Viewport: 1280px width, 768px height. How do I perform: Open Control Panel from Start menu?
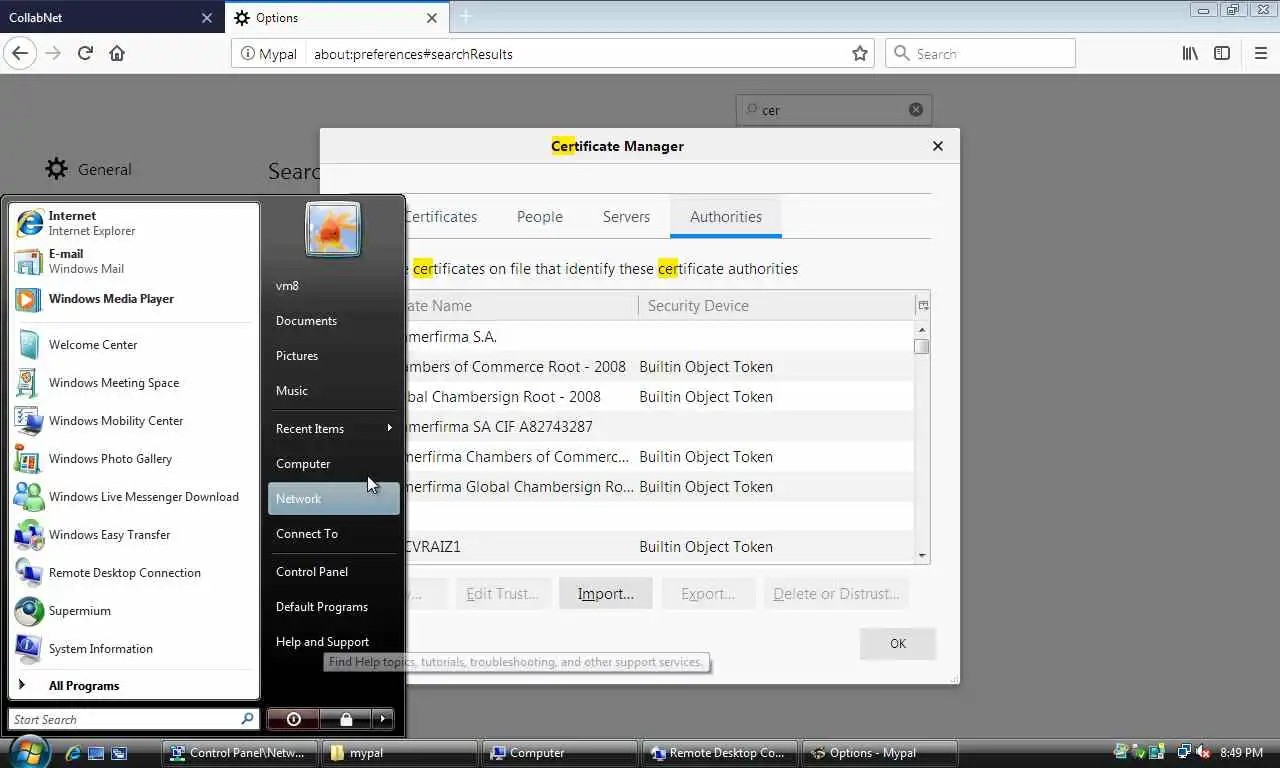click(x=333, y=571)
